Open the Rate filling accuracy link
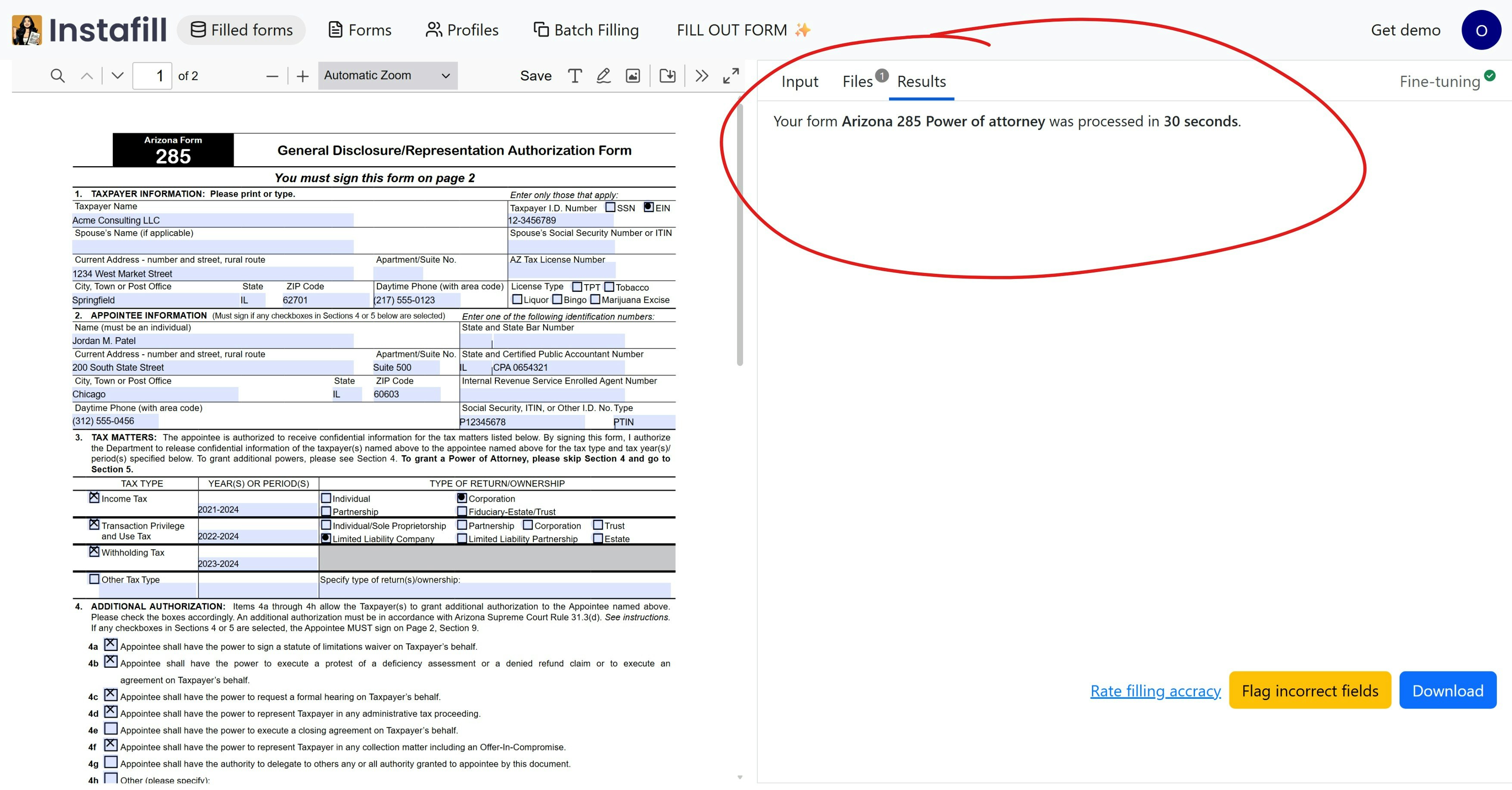Image resolution: width=1512 pixels, height=790 pixels. pyautogui.click(x=1154, y=691)
